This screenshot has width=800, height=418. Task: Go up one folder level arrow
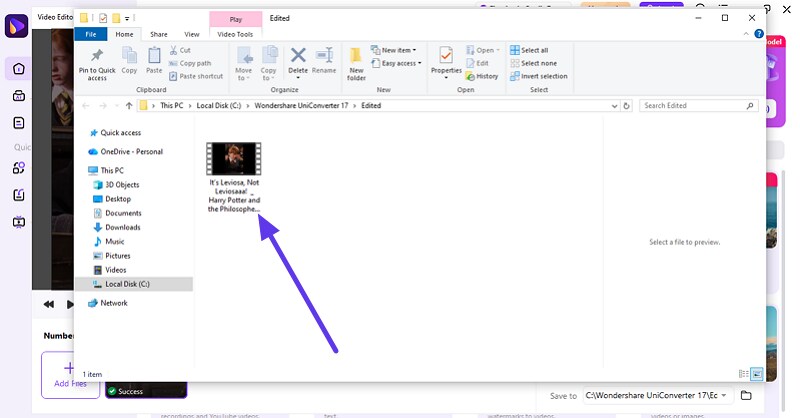(x=129, y=106)
